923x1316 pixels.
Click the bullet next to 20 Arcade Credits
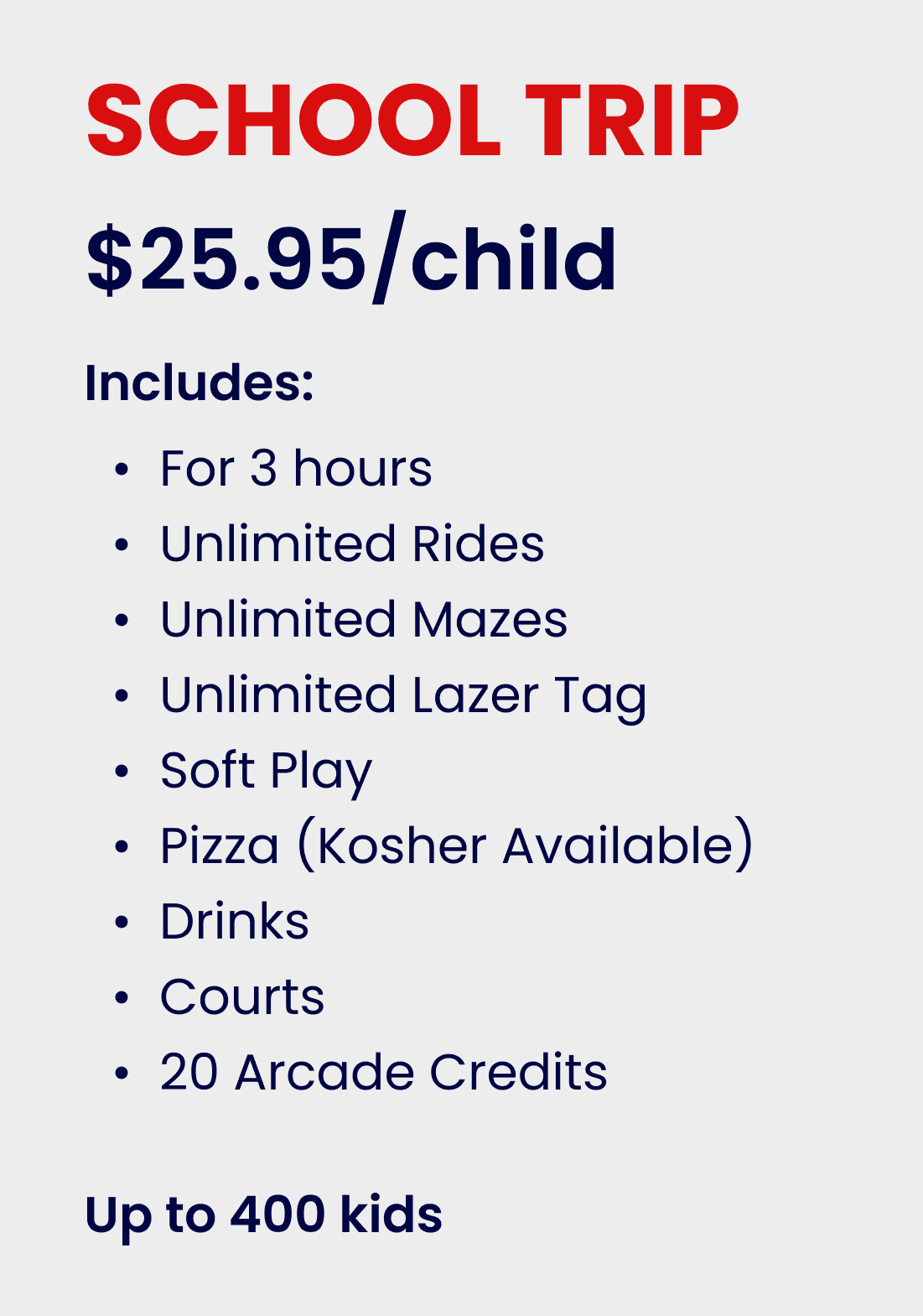pos(122,1074)
